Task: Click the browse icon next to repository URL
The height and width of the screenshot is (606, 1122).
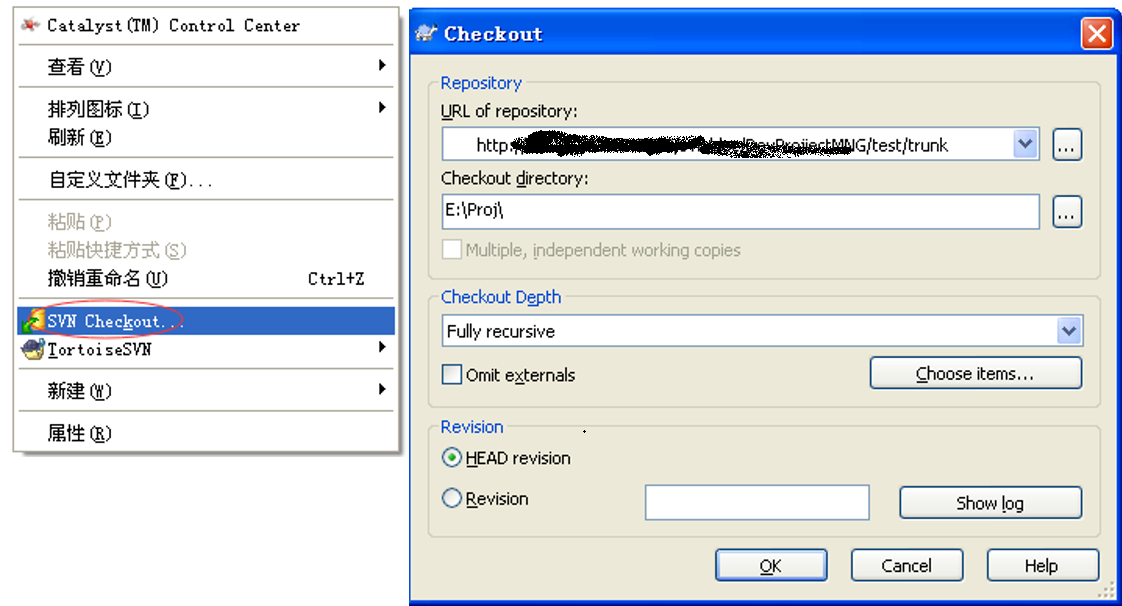Action: (x=1066, y=144)
